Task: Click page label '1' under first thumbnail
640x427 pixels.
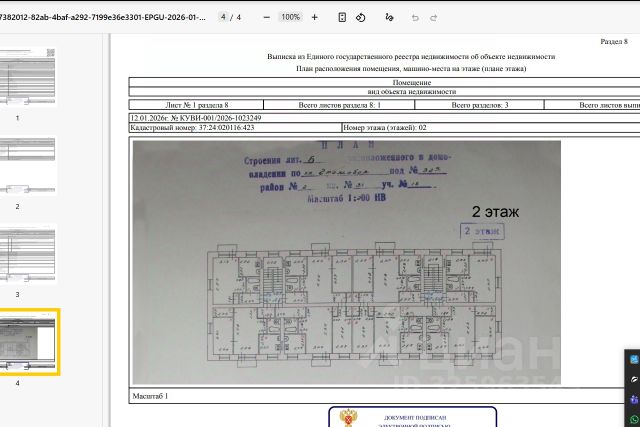Action: (x=17, y=118)
